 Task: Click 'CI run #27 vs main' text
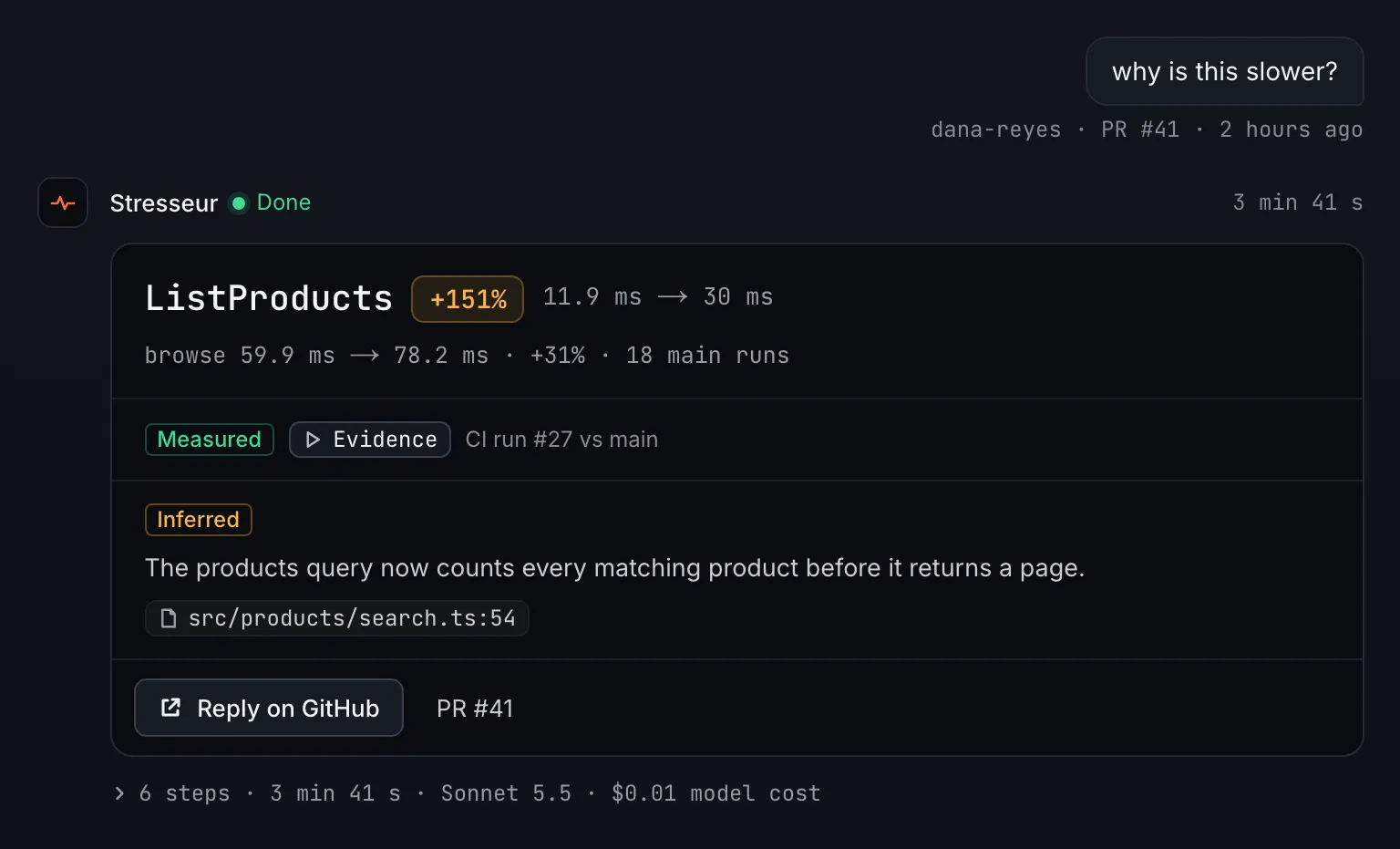point(561,440)
